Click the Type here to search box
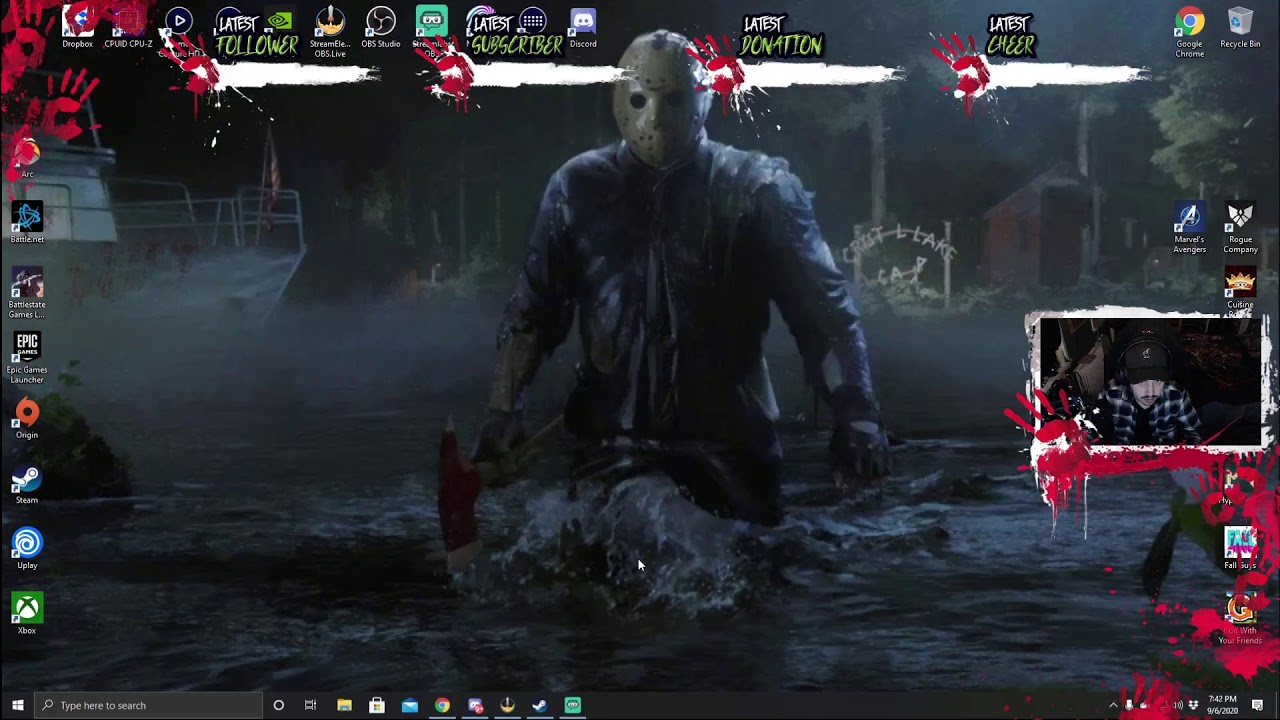This screenshot has height=720, width=1280. [148, 705]
